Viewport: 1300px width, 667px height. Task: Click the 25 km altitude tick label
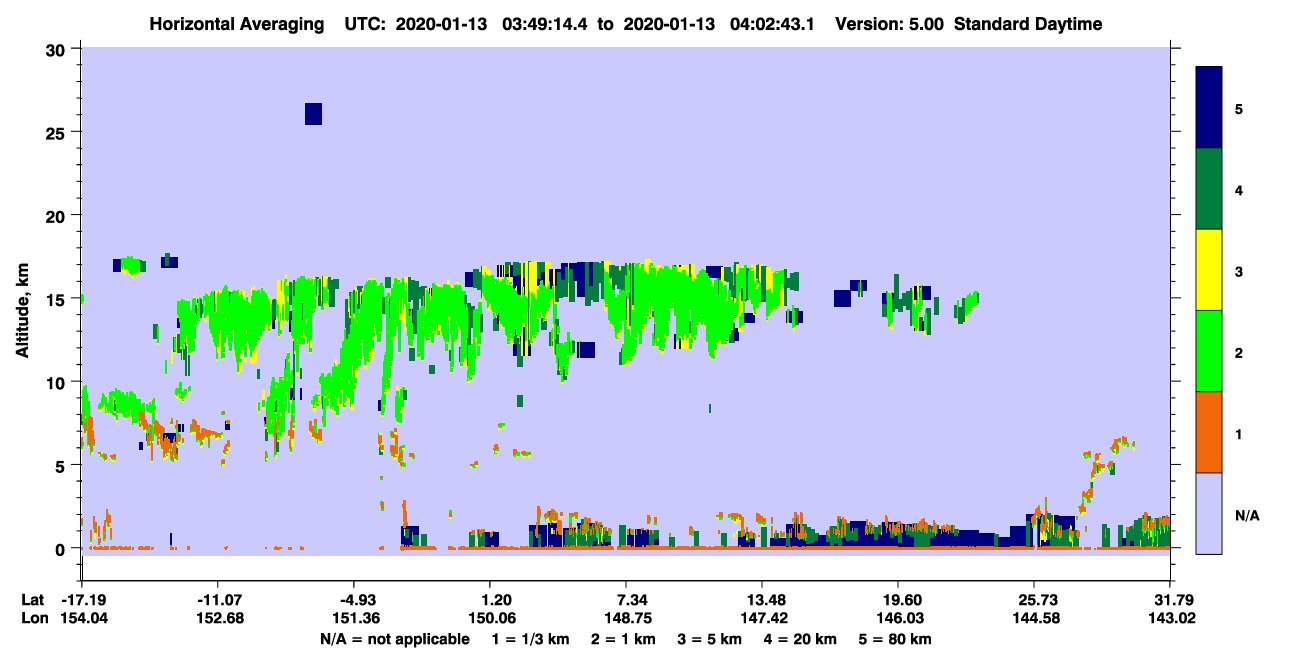point(58,132)
